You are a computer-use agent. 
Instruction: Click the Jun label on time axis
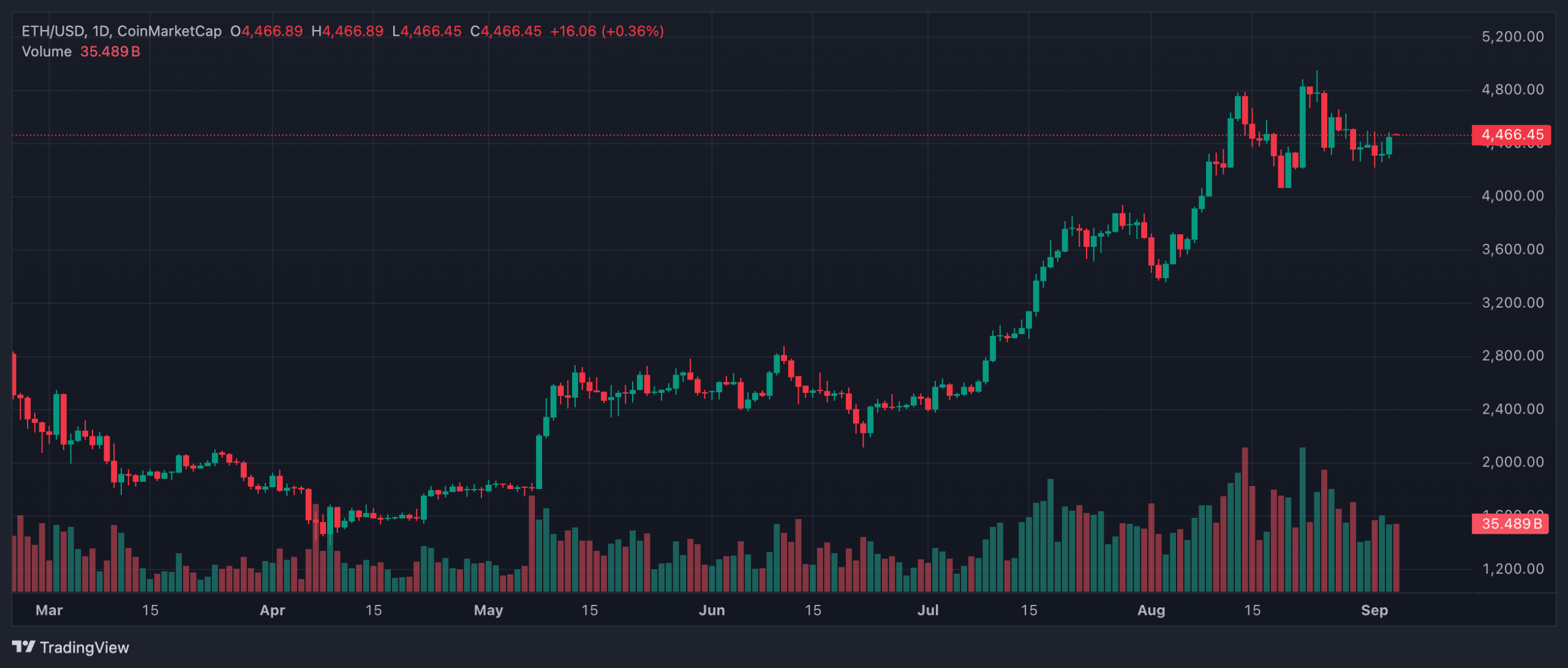pyautogui.click(x=712, y=610)
